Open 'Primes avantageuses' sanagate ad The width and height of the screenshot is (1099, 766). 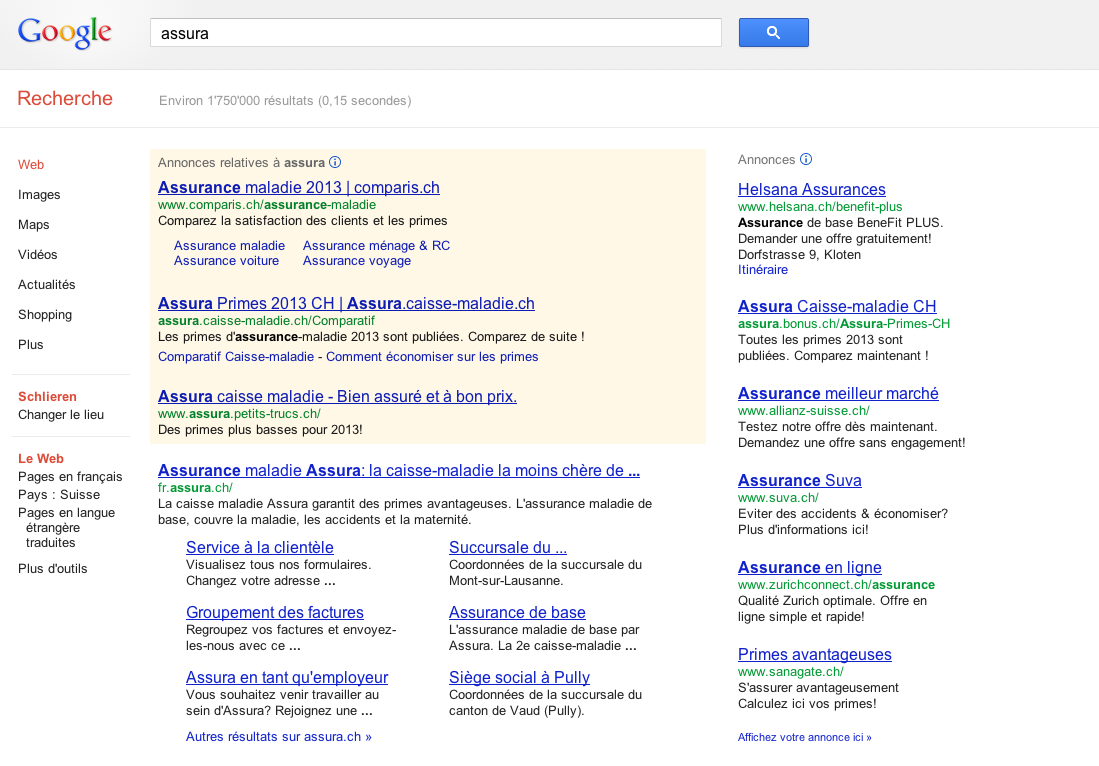tap(814, 654)
